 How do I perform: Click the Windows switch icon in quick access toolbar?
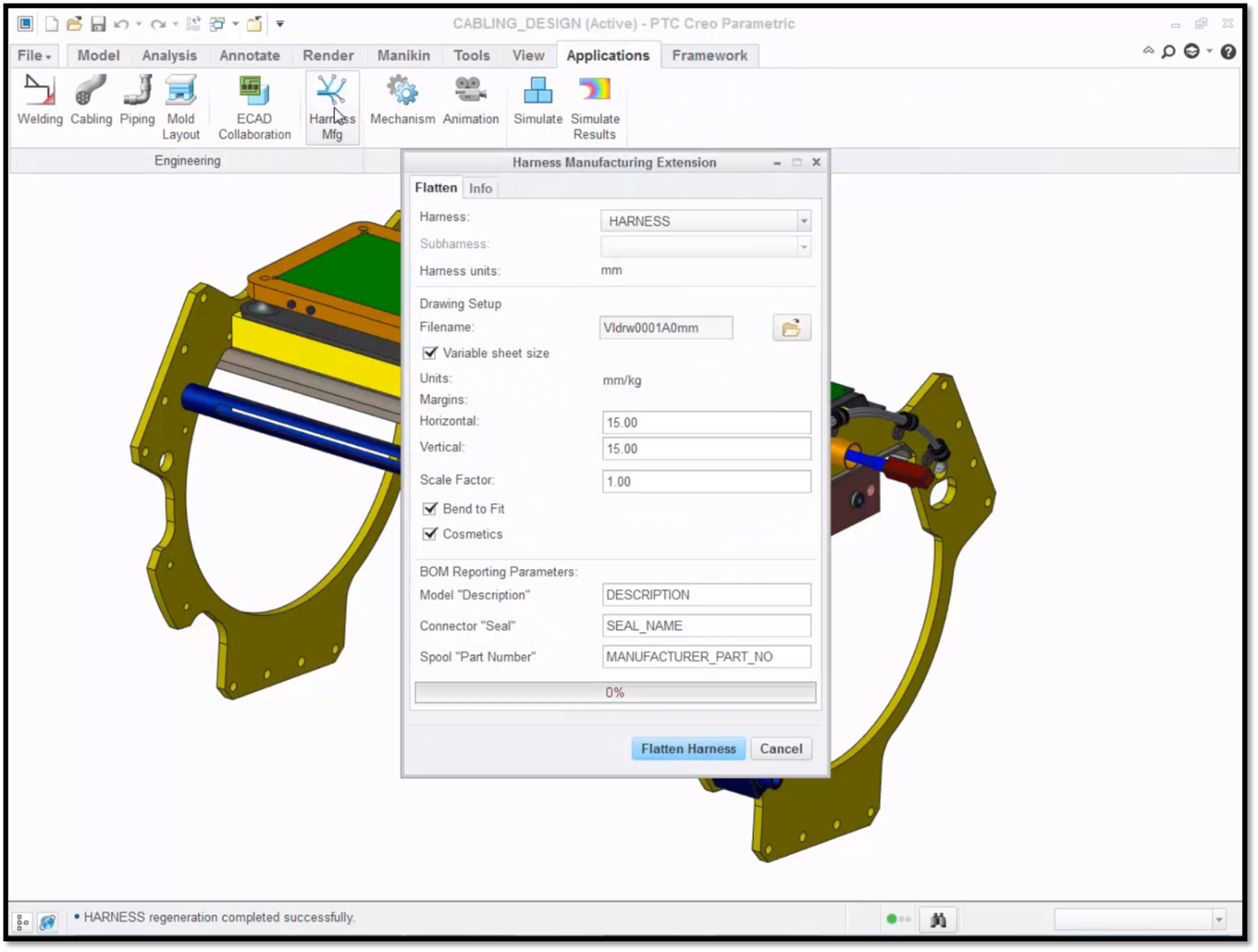tap(217, 24)
